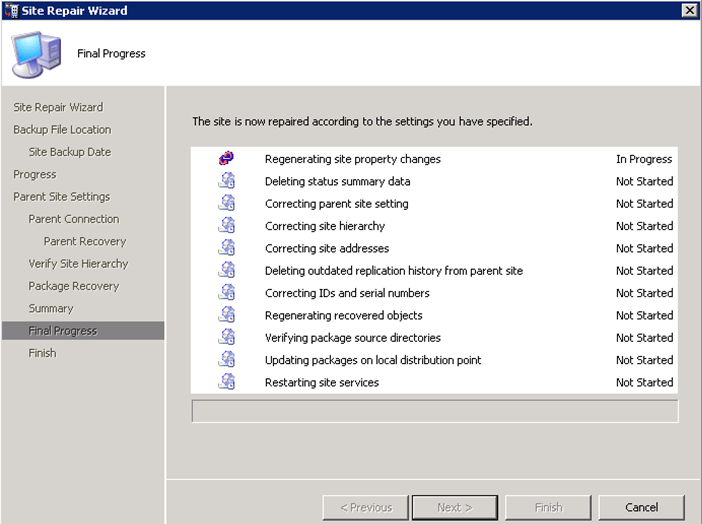Image resolution: width=702 pixels, height=524 pixels.
Task: Click the icon beside Correcting parent site setting
Action: click(x=227, y=203)
